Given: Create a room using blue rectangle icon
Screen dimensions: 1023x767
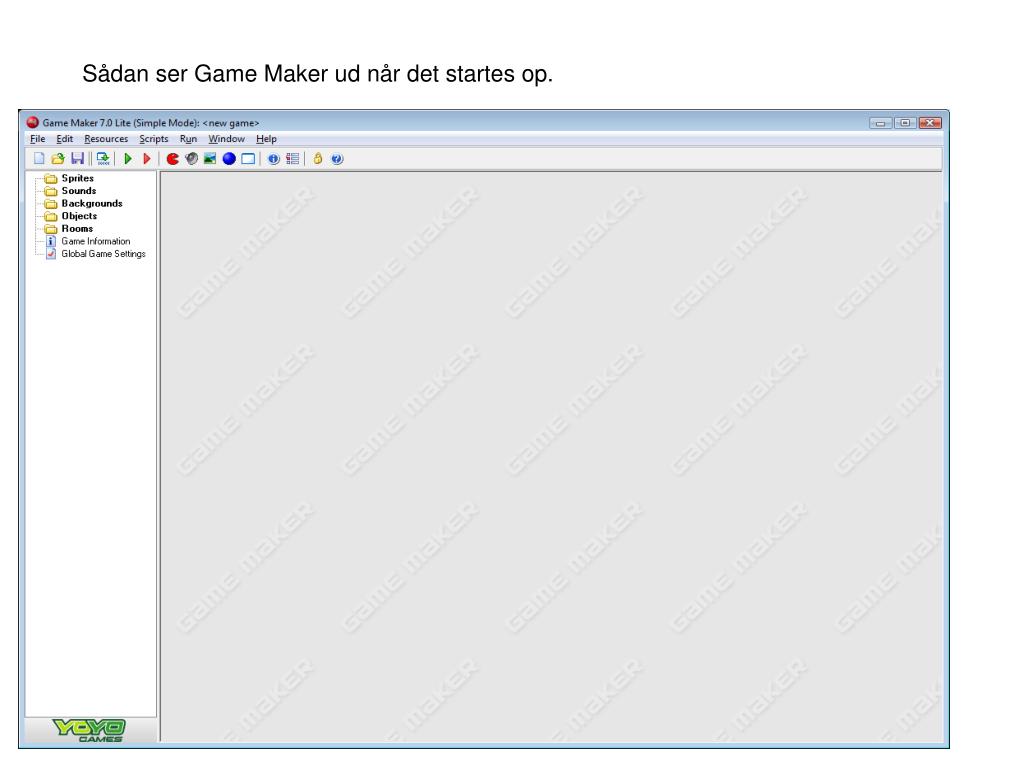Looking at the screenshot, I should 248,158.
